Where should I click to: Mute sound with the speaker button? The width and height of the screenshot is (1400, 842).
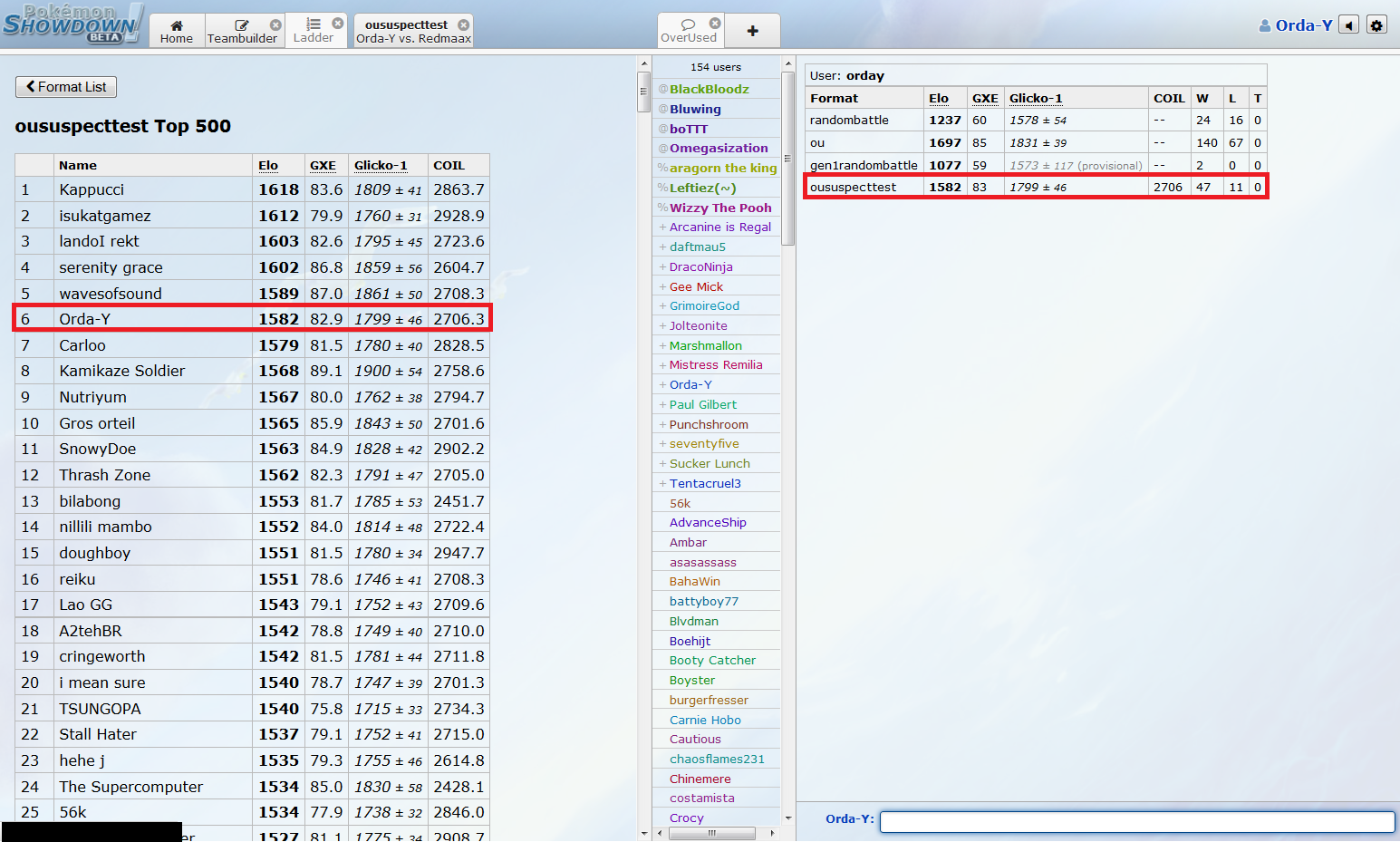point(1349,25)
